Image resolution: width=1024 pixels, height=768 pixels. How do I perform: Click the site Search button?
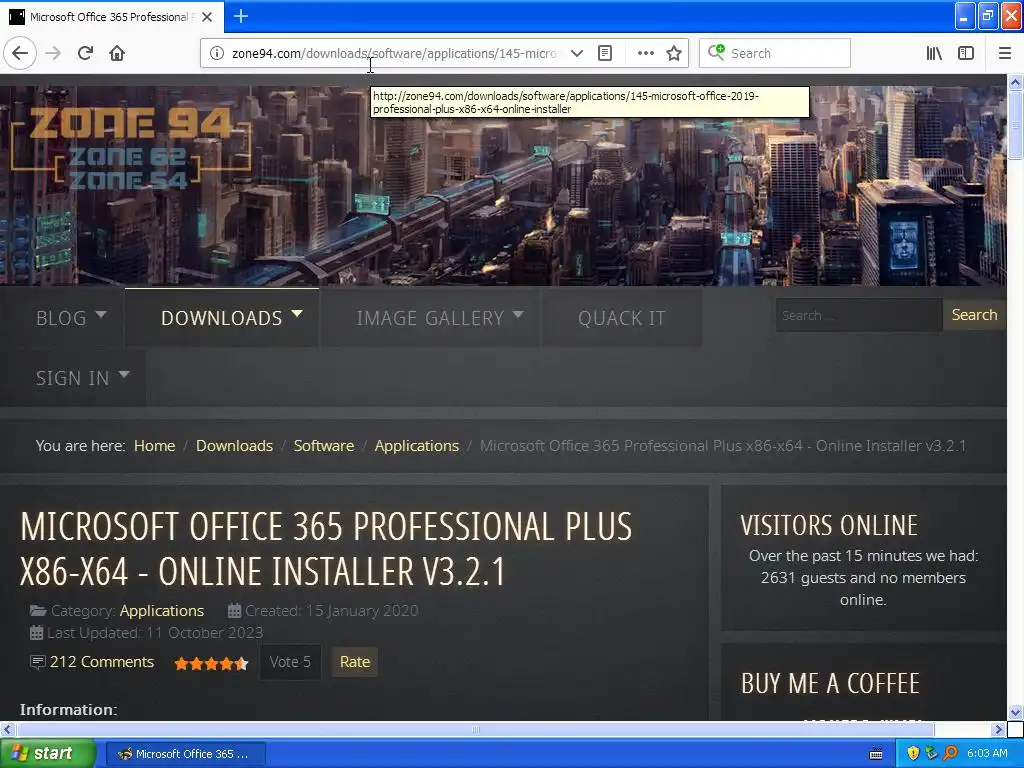click(x=974, y=315)
